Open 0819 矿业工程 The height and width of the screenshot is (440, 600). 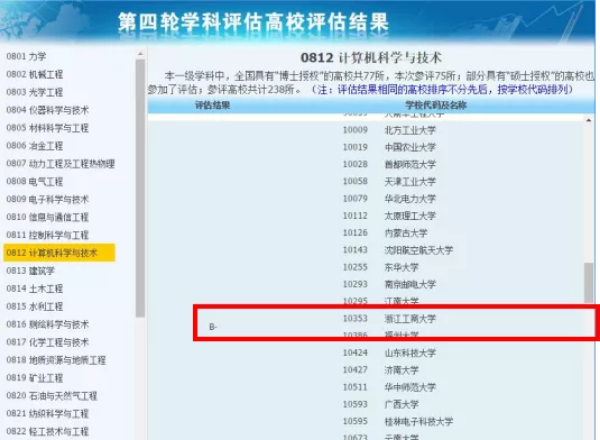pos(34,378)
